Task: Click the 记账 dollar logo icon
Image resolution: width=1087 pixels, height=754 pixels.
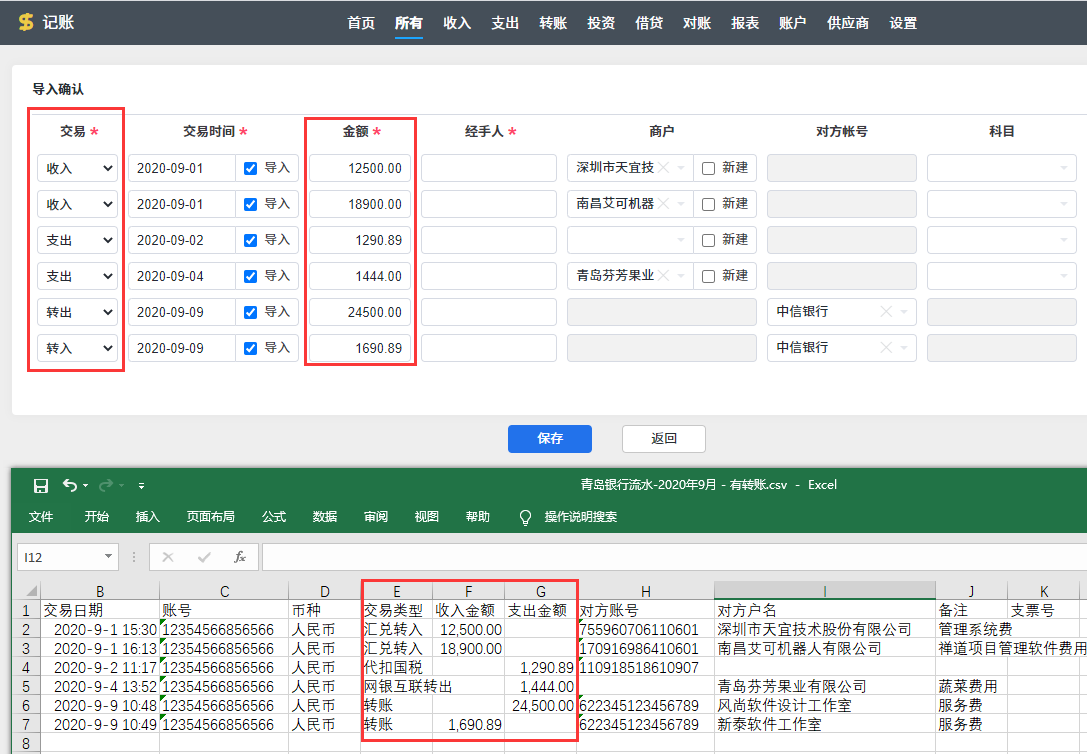Action: click(26, 22)
